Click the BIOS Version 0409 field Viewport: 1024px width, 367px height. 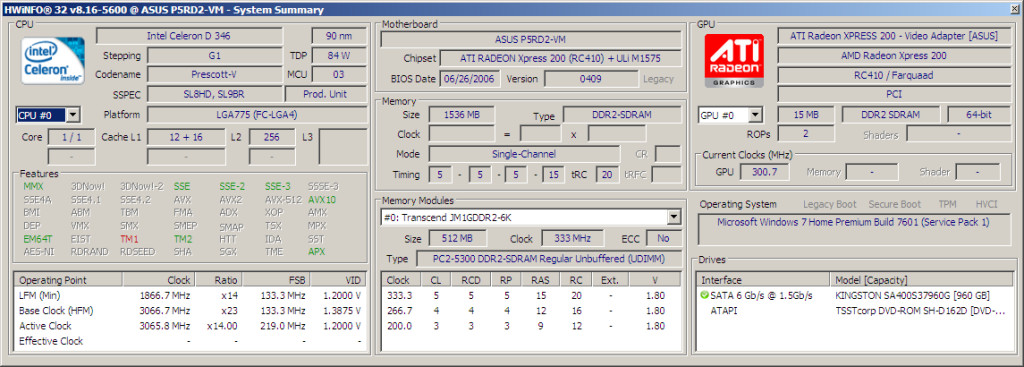pyautogui.click(x=591, y=79)
